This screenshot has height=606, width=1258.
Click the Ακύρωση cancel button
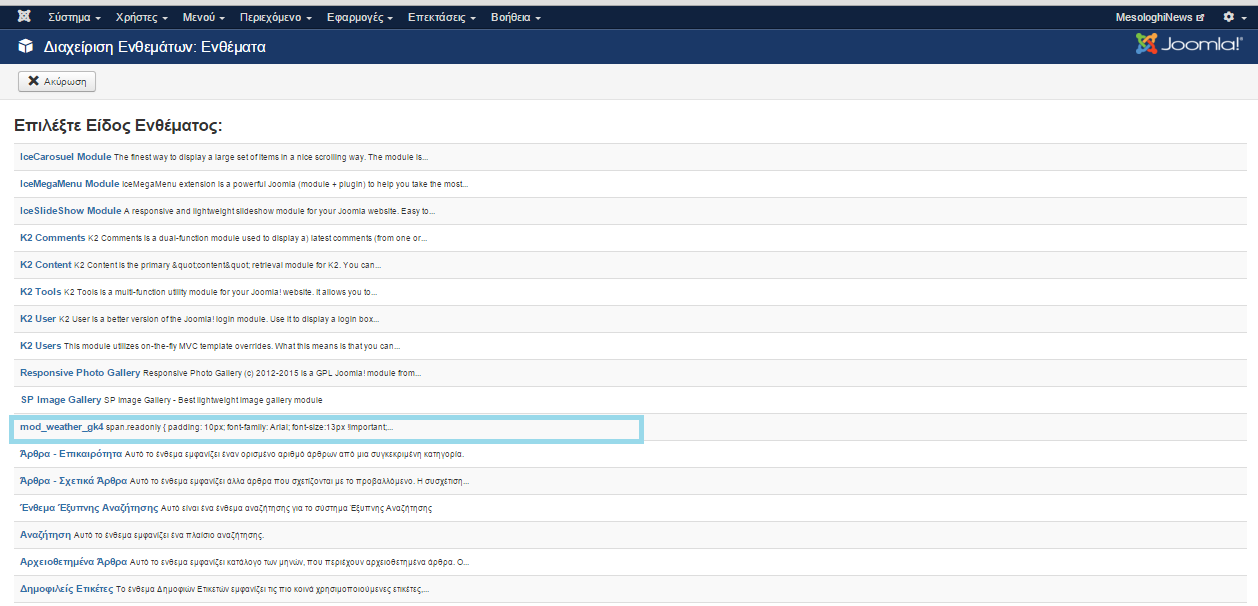tap(57, 81)
